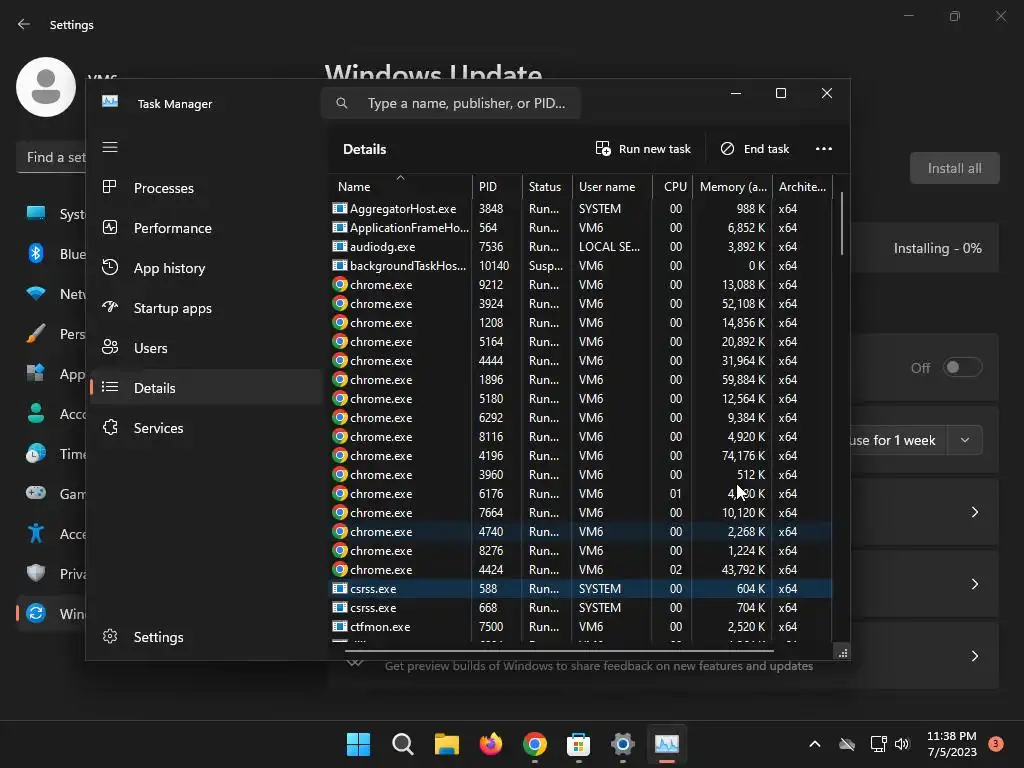Select csrss.exe icon with PID 668
The height and width of the screenshot is (768, 1024).
coord(340,607)
